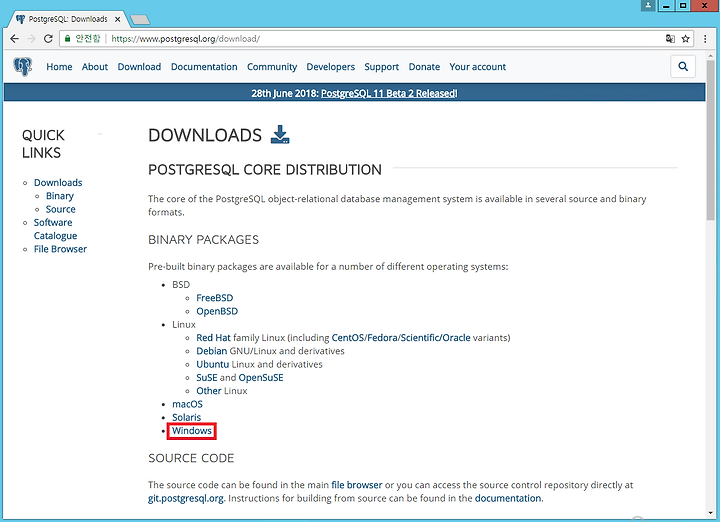
Task: Click File Browser quick link
Action: [60, 249]
